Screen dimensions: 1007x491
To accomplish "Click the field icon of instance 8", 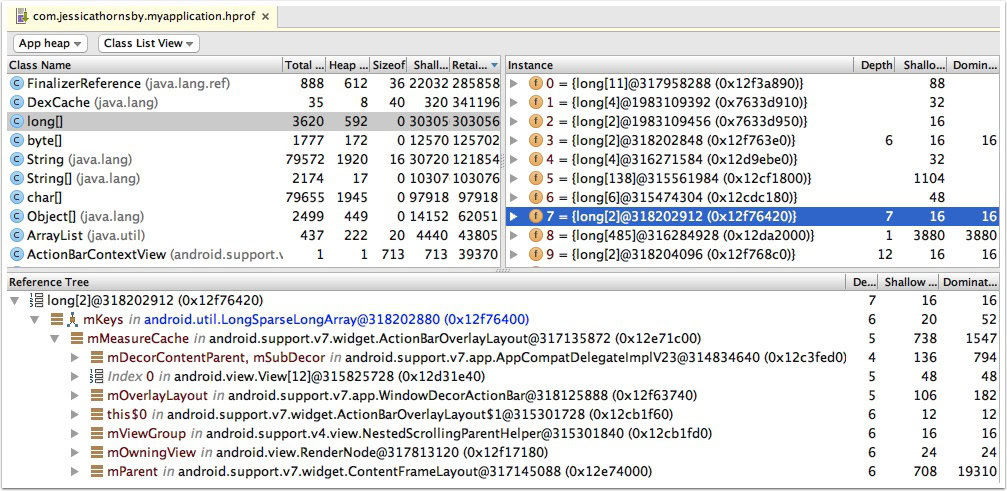I will click(x=536, y=235).
